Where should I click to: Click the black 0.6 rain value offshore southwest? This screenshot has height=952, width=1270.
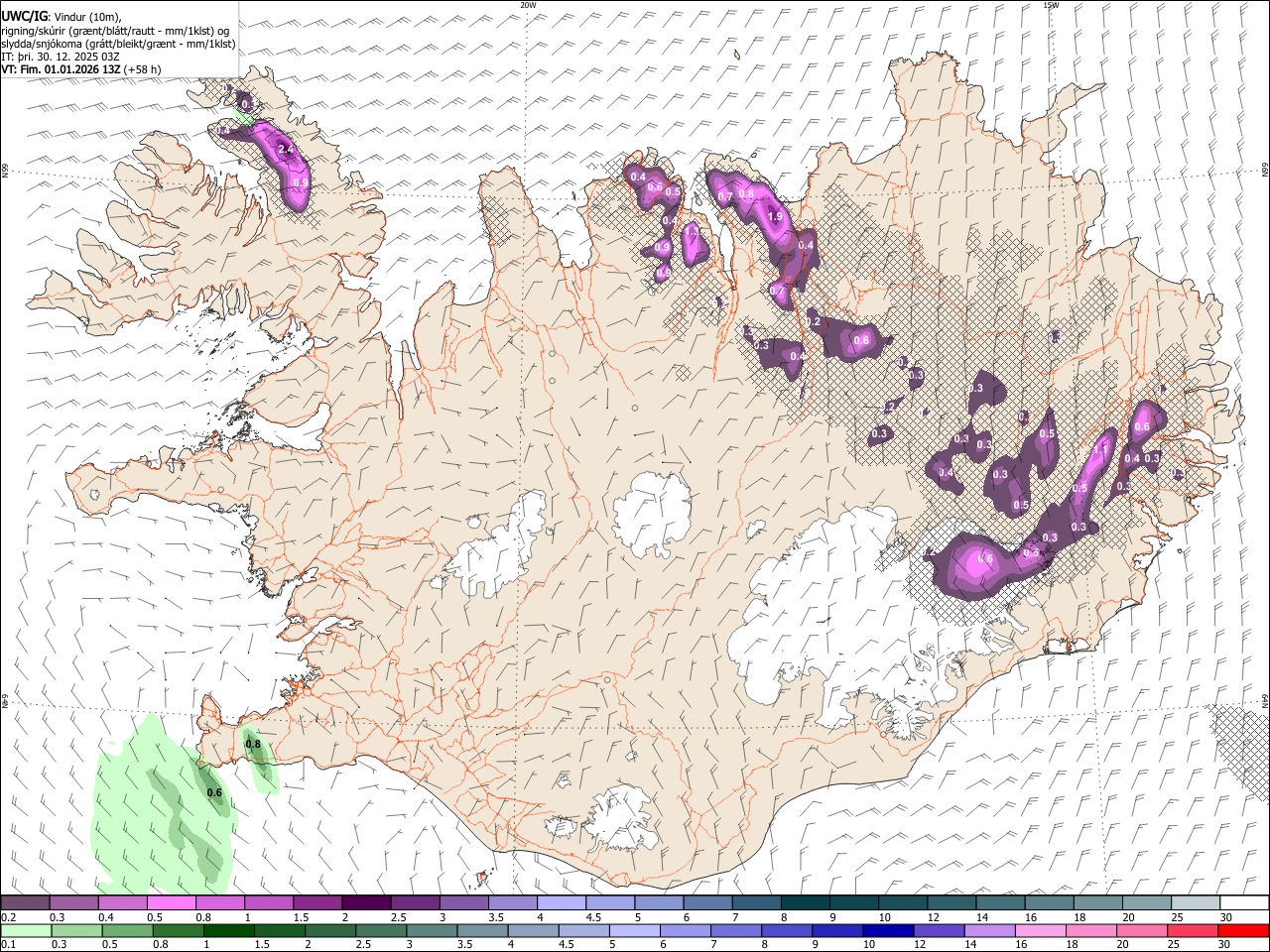[x=214, y=792]
